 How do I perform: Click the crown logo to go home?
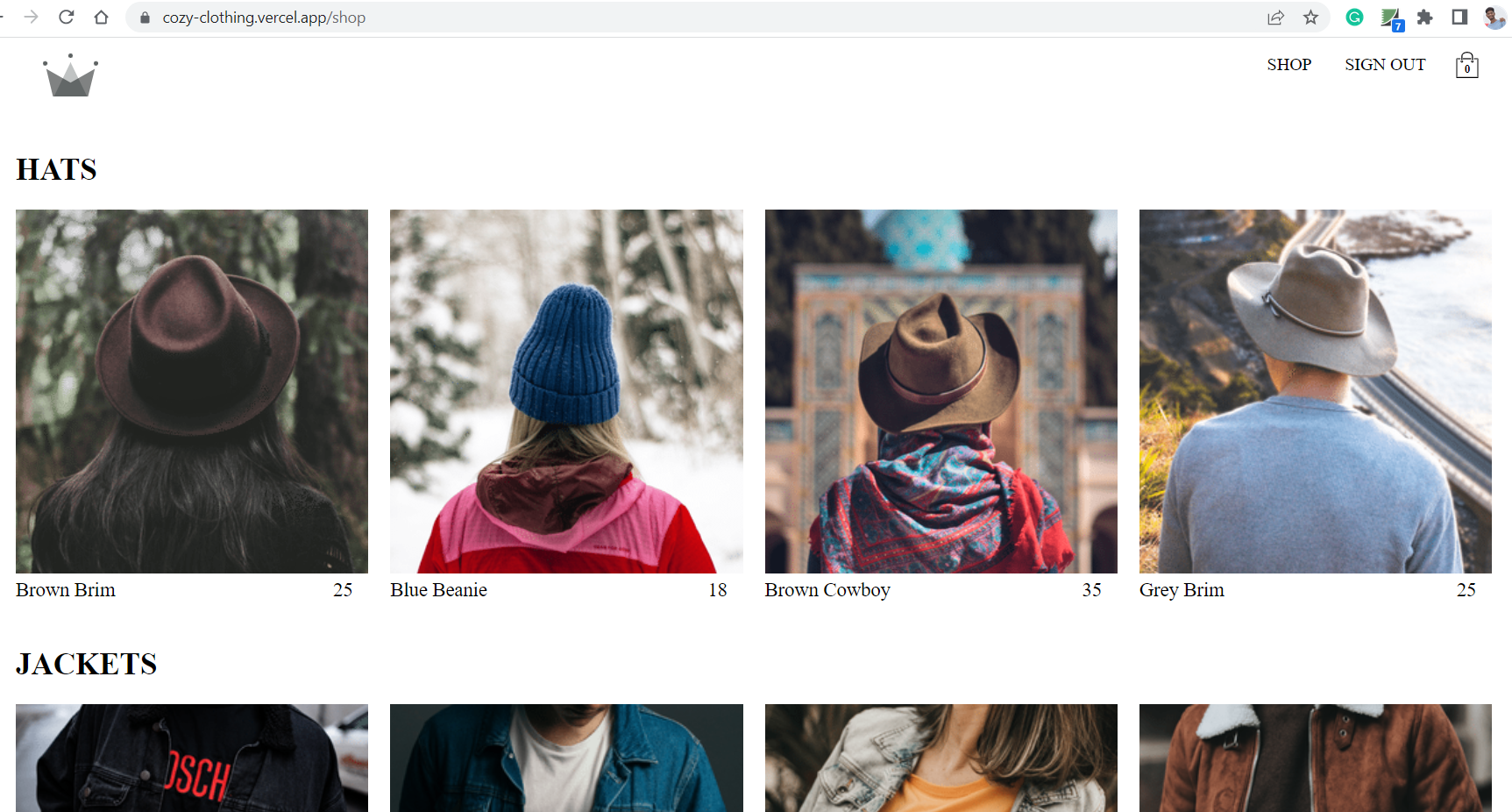point(70,75)
